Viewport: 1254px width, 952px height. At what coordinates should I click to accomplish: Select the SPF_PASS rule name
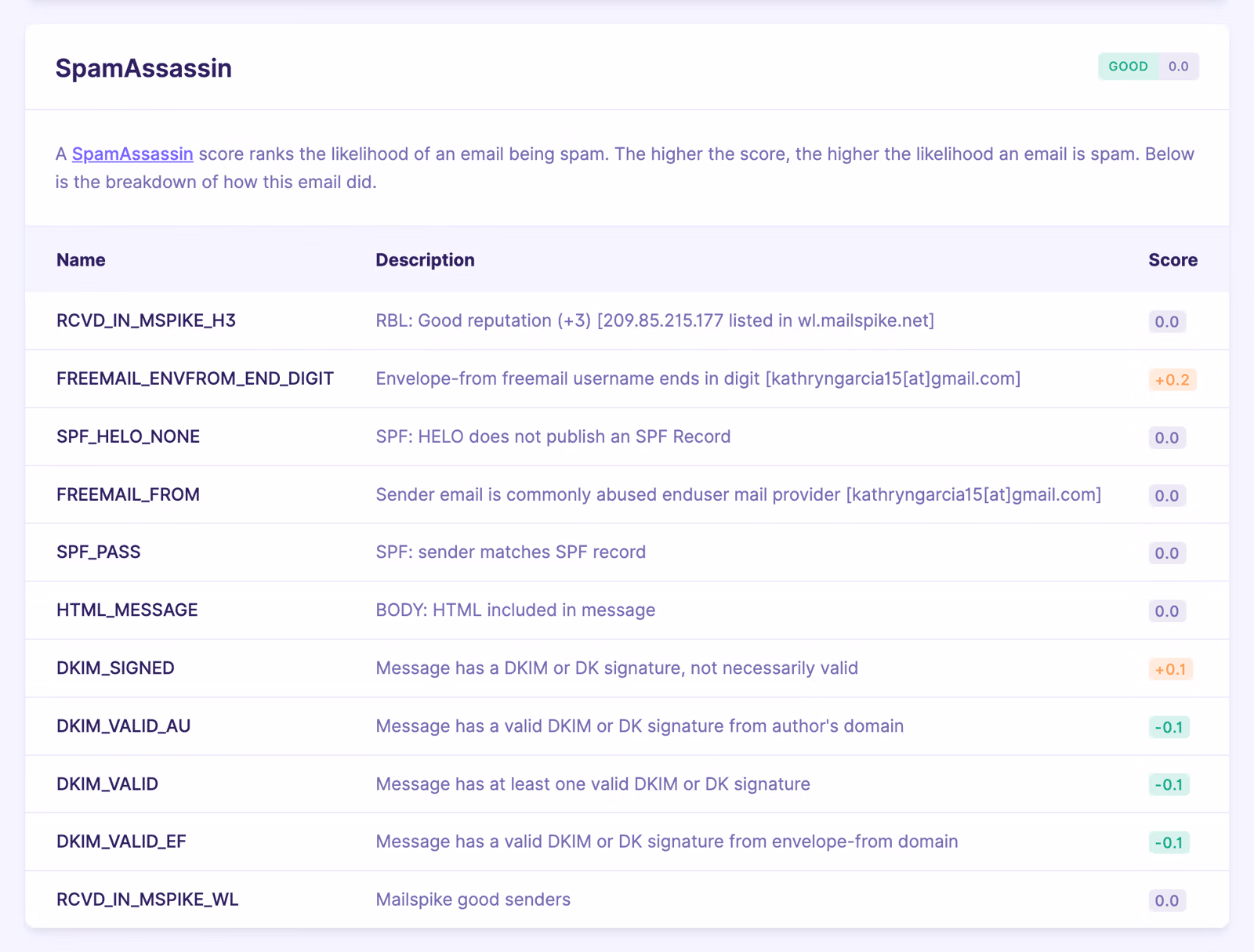(99, 552)
